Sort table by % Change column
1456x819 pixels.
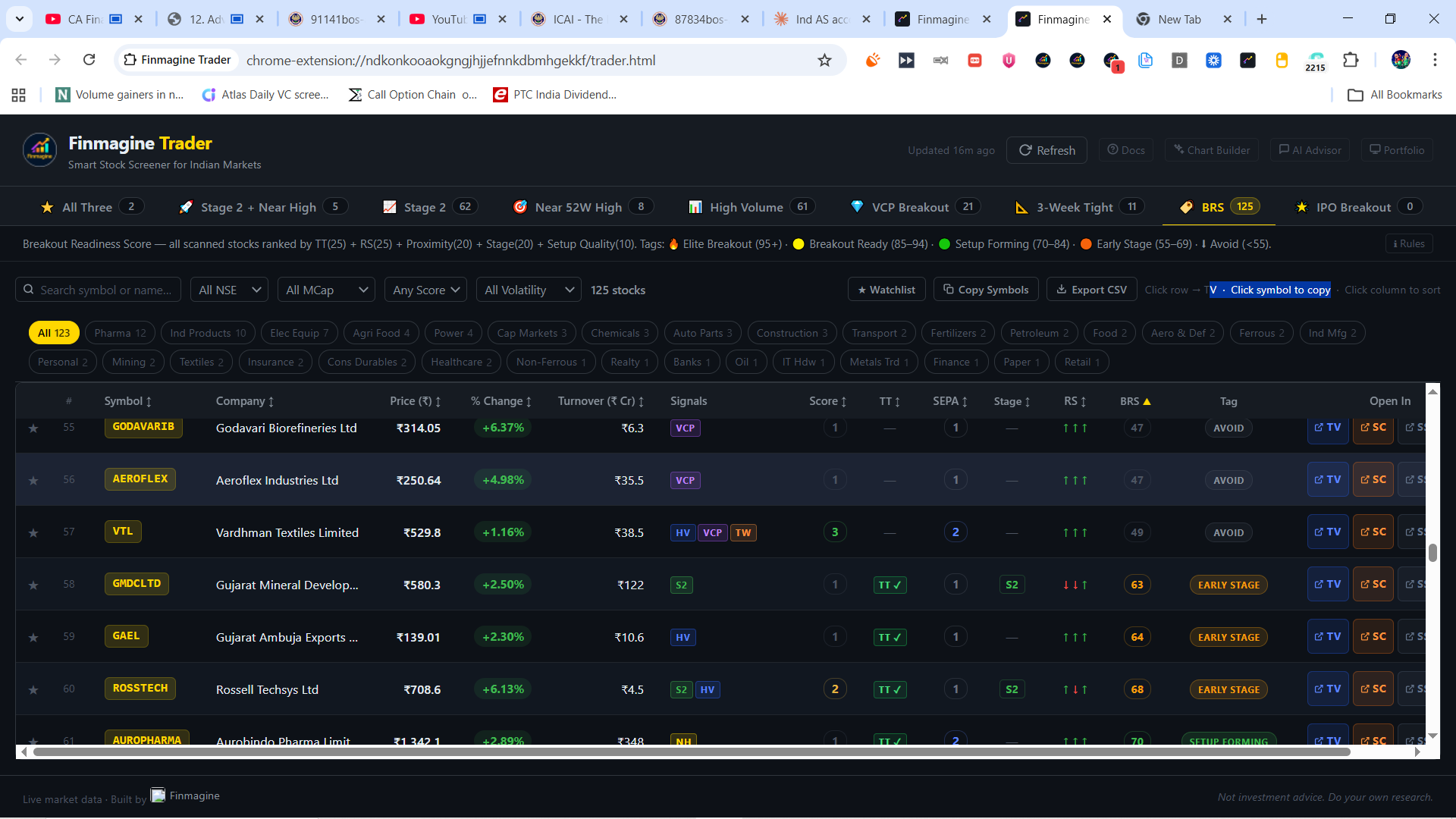point(501,401)
